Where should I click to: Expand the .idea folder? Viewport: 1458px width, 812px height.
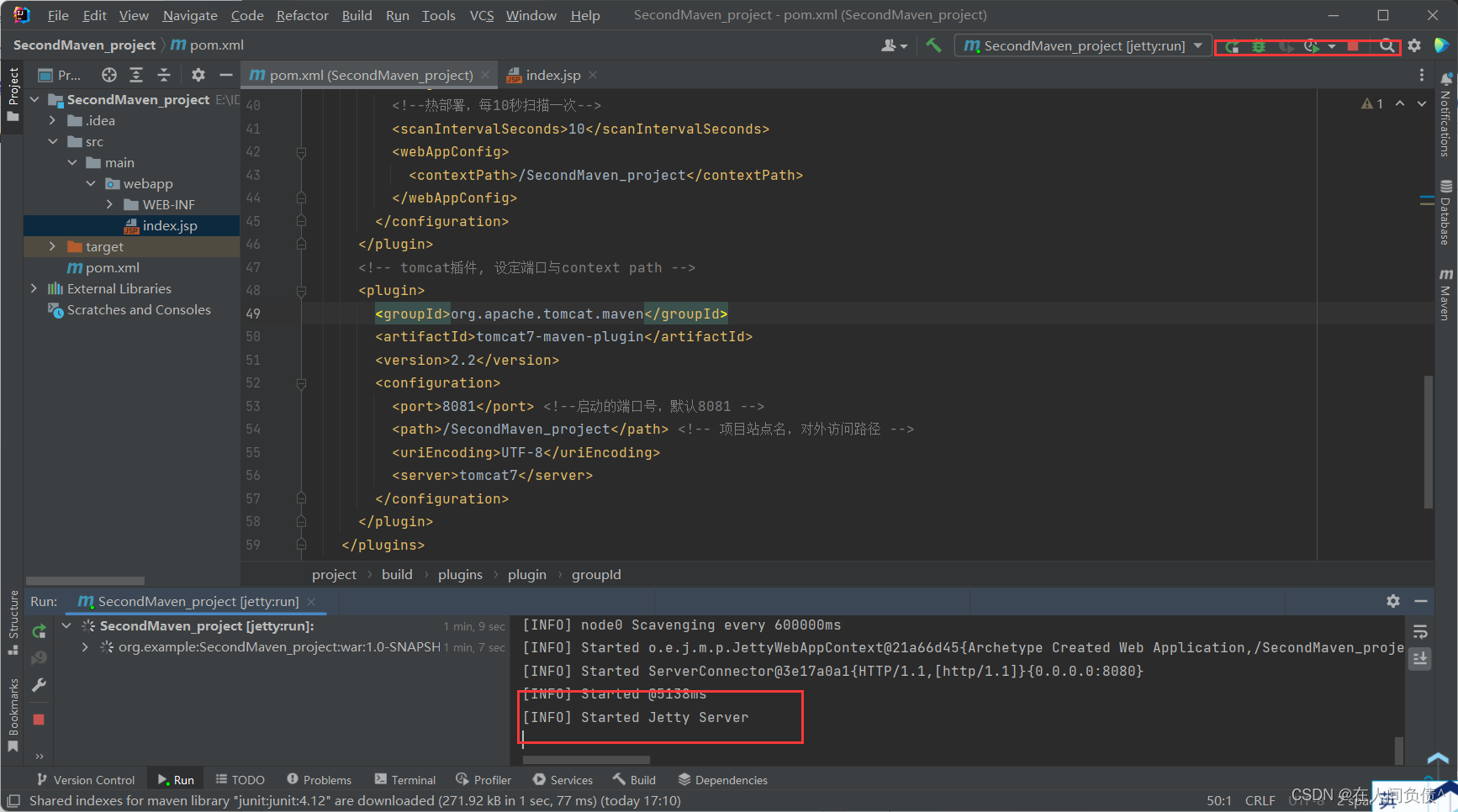[53, 120]
